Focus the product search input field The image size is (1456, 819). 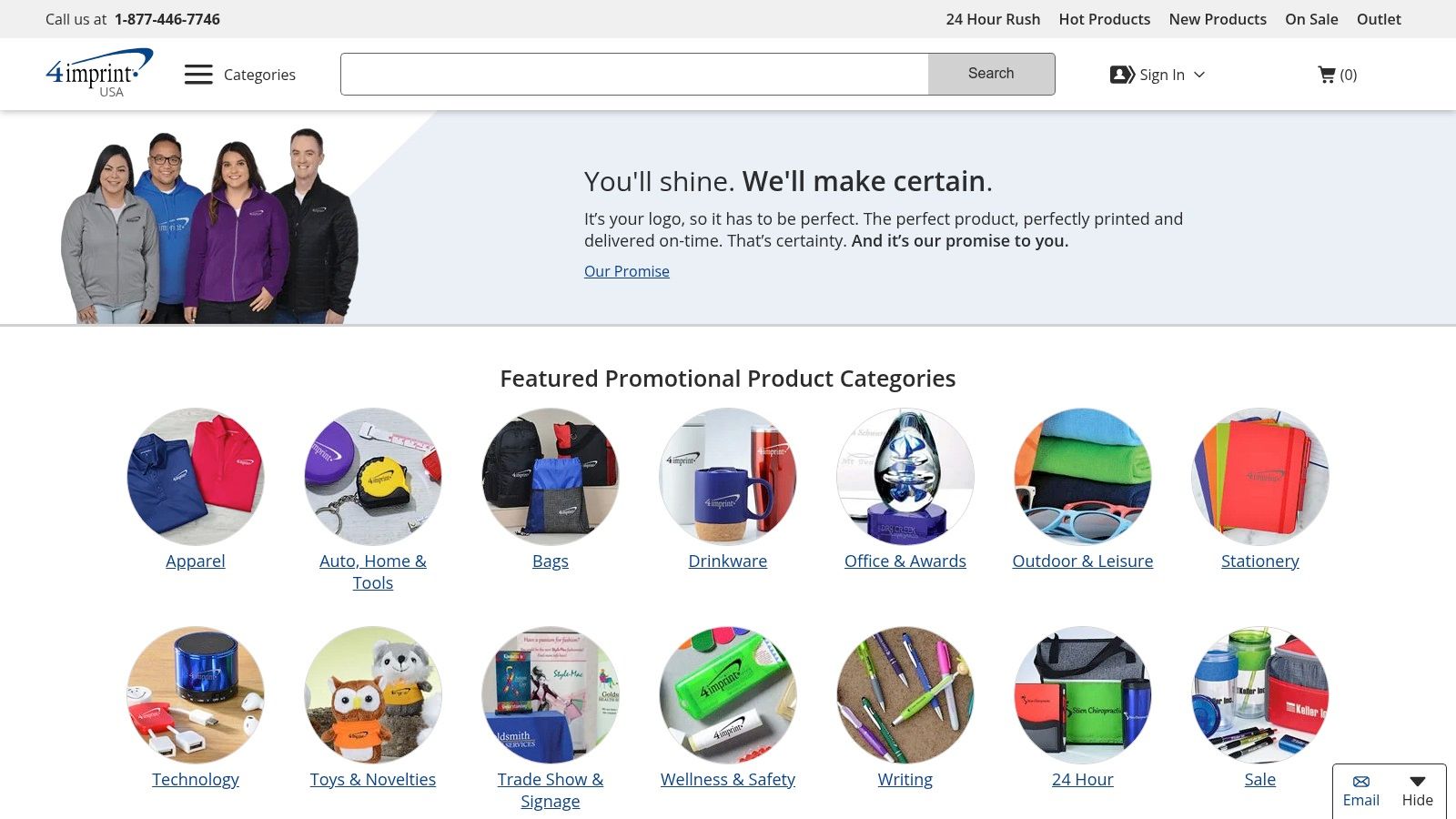[634, 74]
